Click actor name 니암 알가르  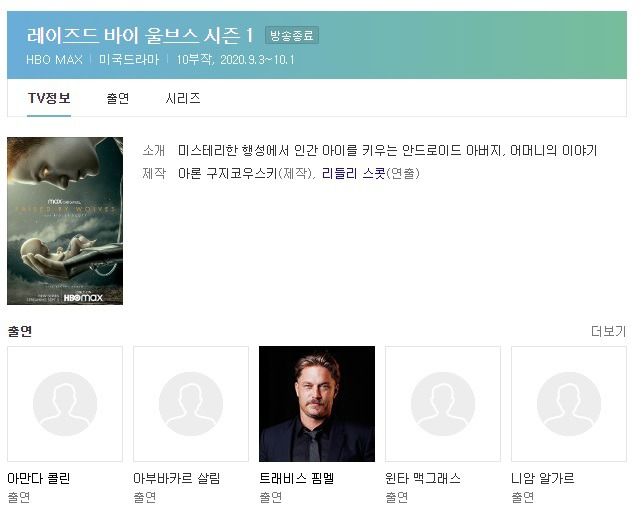click(x=542, y=478)
